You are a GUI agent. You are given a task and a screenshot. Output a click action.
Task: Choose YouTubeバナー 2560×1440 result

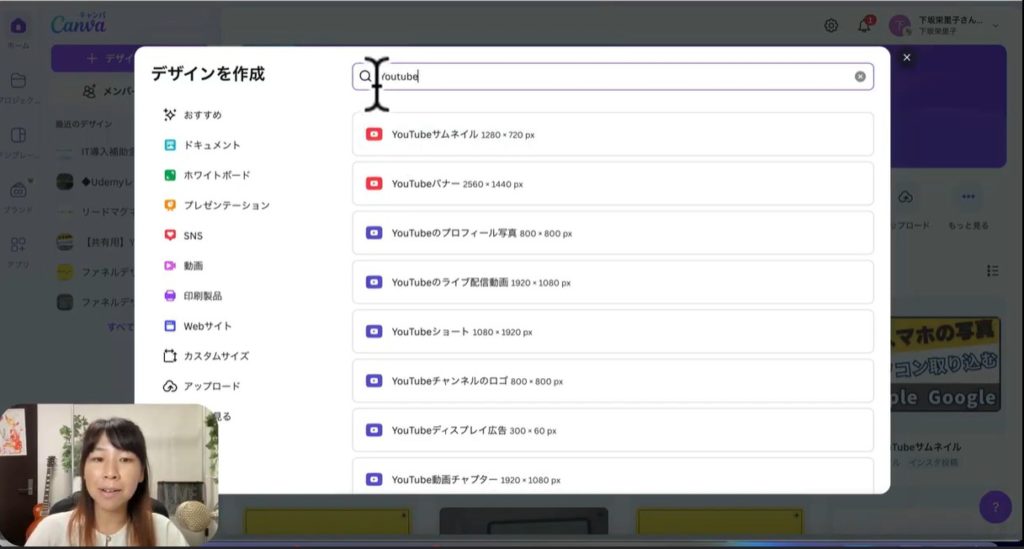(612, 184)
